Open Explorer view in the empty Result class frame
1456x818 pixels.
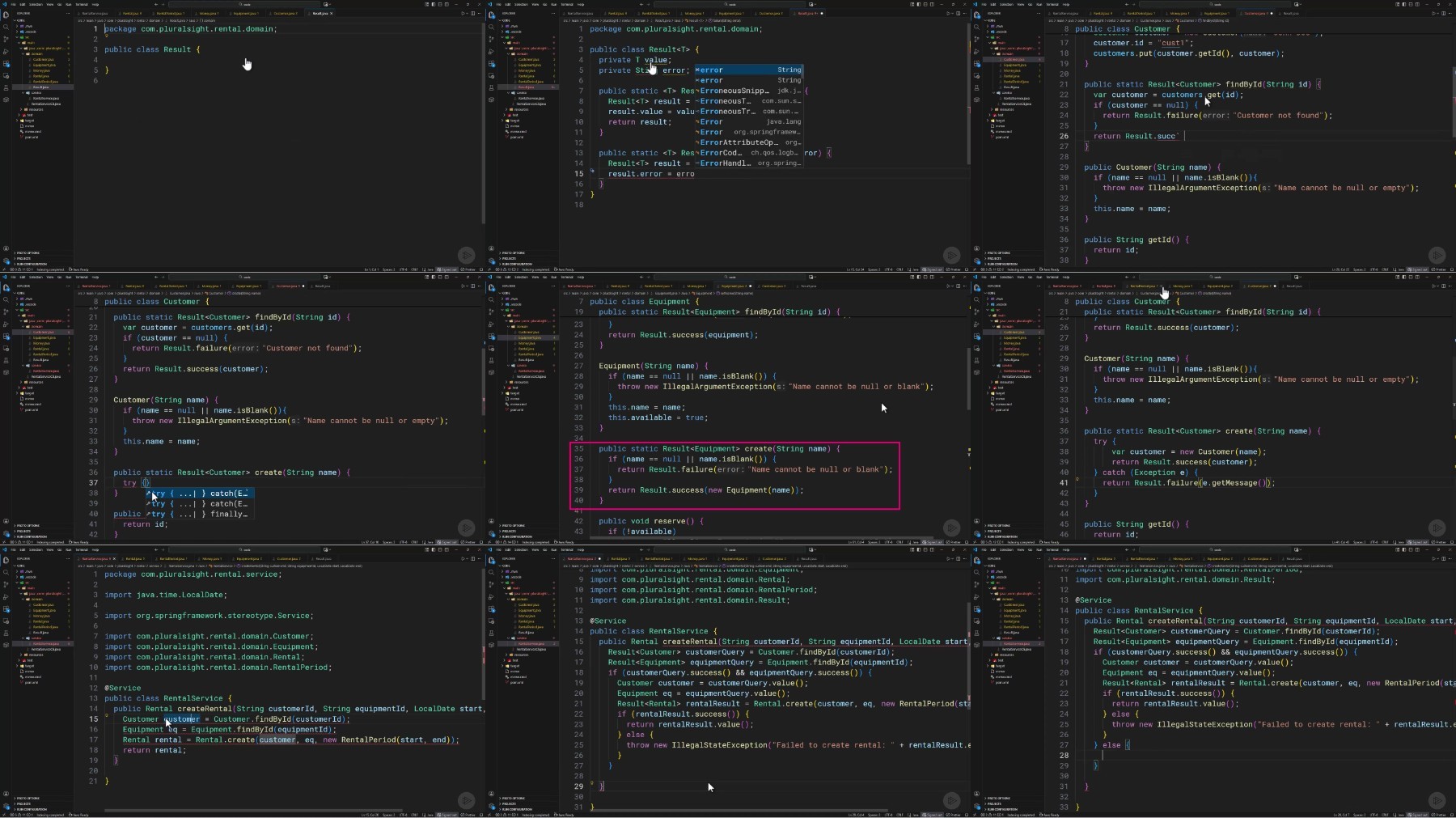click(6, 15)
